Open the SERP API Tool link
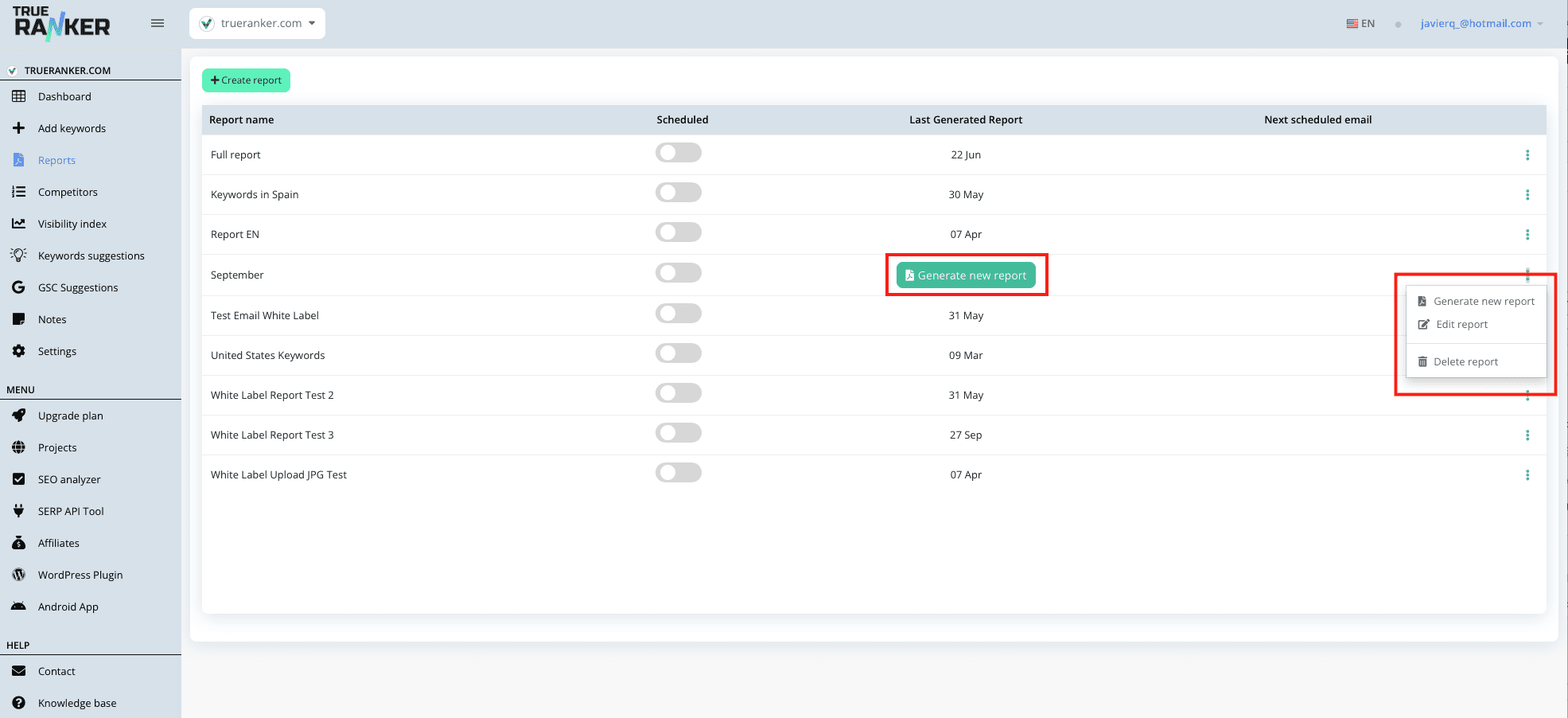 pyautogui.click(x=71, y=511)
